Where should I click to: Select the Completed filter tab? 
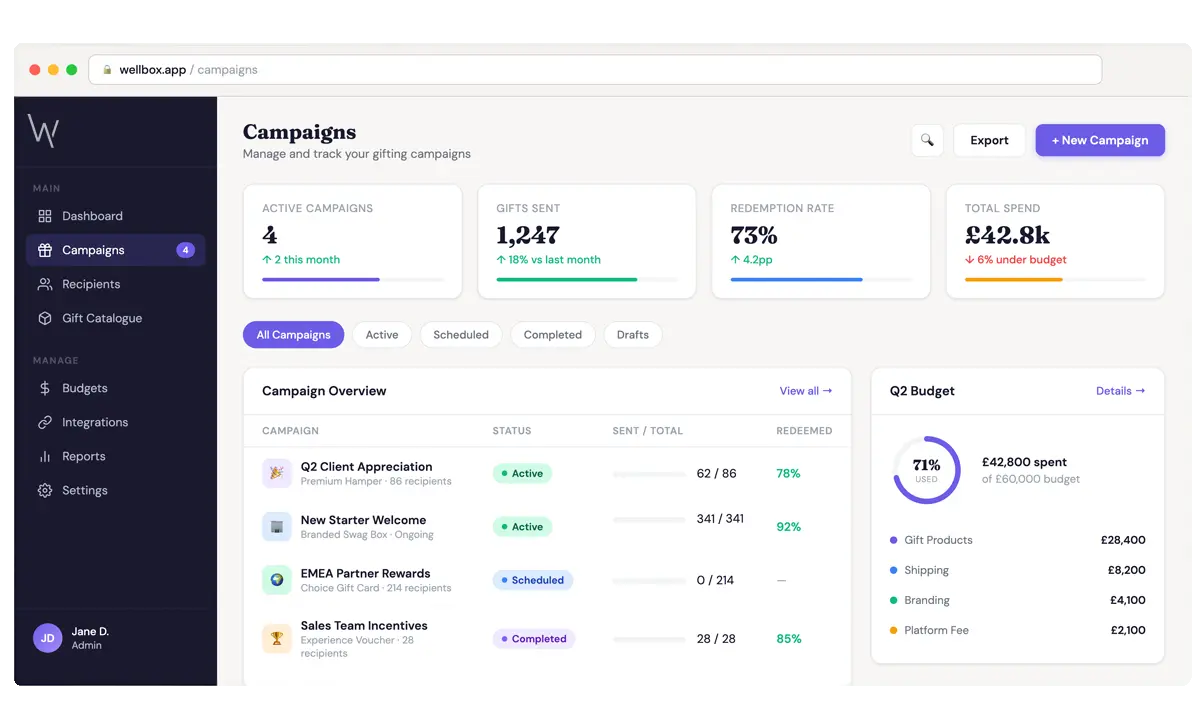(x=552, y=334)
